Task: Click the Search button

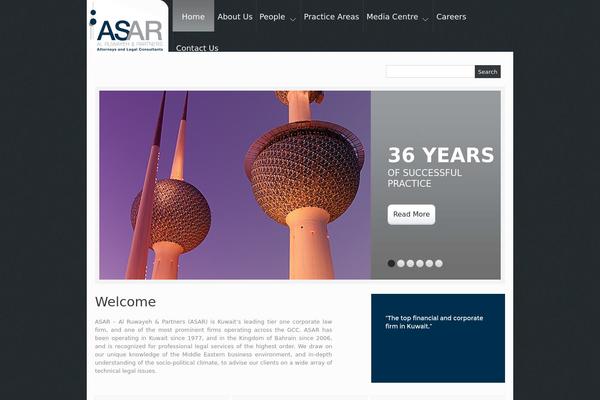Action: [x=488, y=72]
